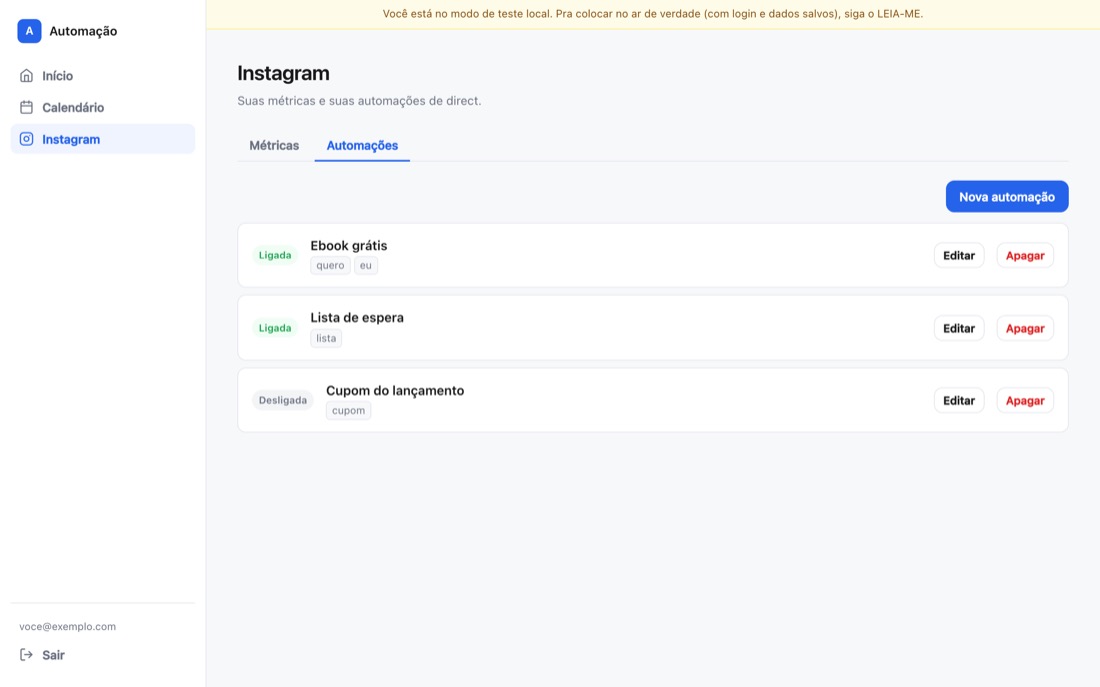Create a Nova automação
Image resolution: width=1100 pixels, height=687 pixels.
[1007, 196]
